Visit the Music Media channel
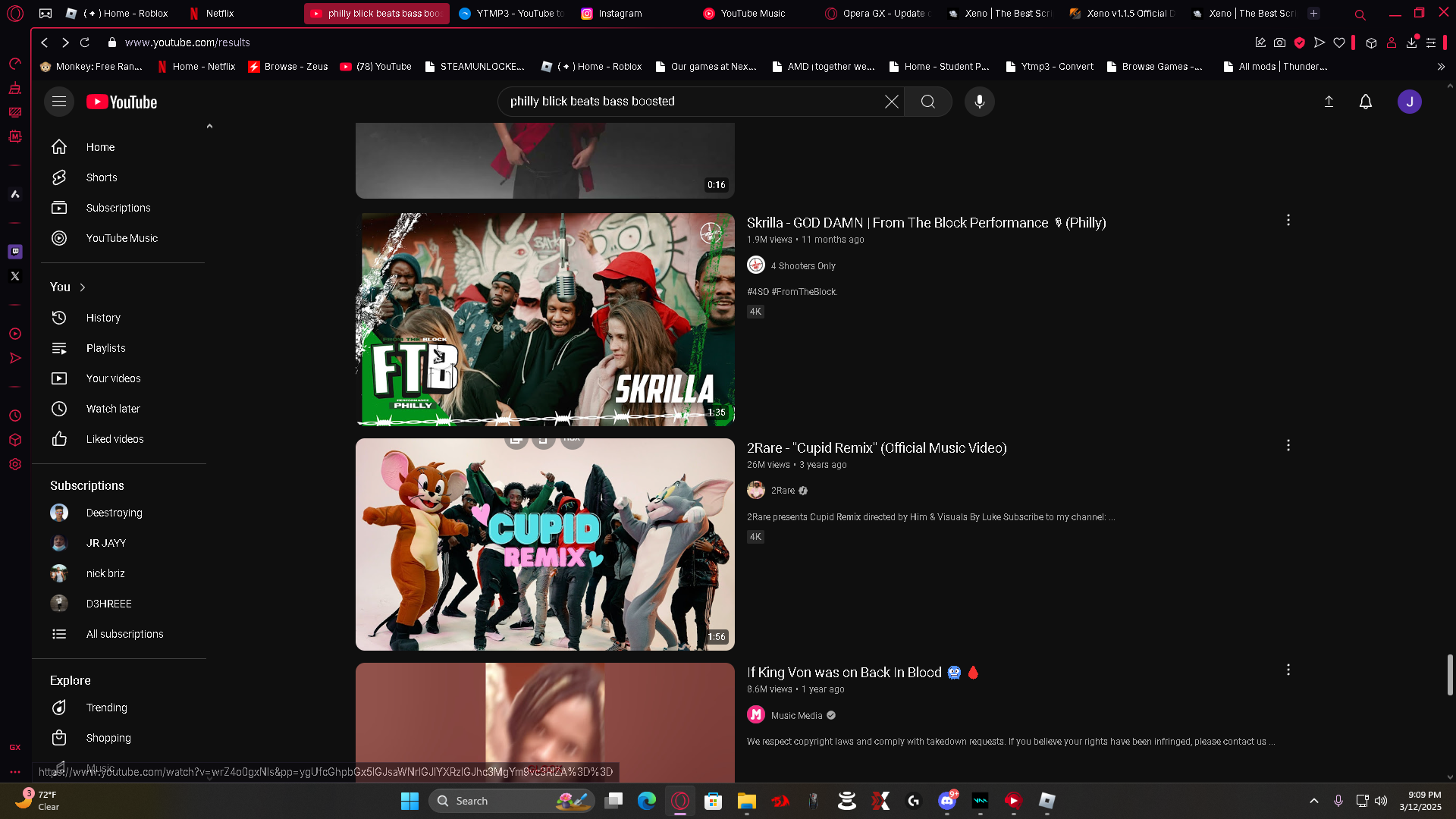The height and width of the screenshot is (819, 1456). (x=796, y=716)
